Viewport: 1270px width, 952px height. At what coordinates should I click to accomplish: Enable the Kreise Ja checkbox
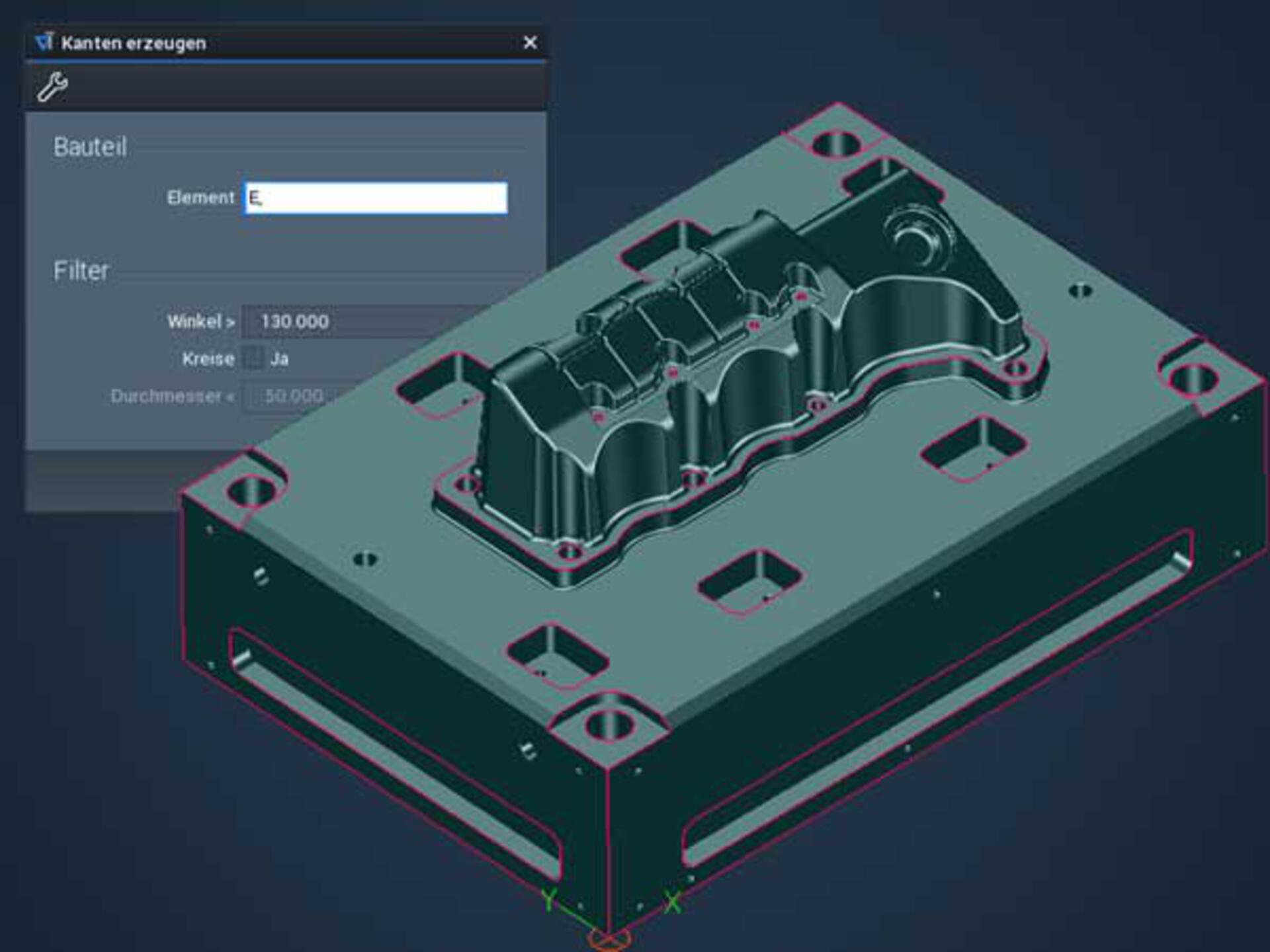[x=253, y=359]
